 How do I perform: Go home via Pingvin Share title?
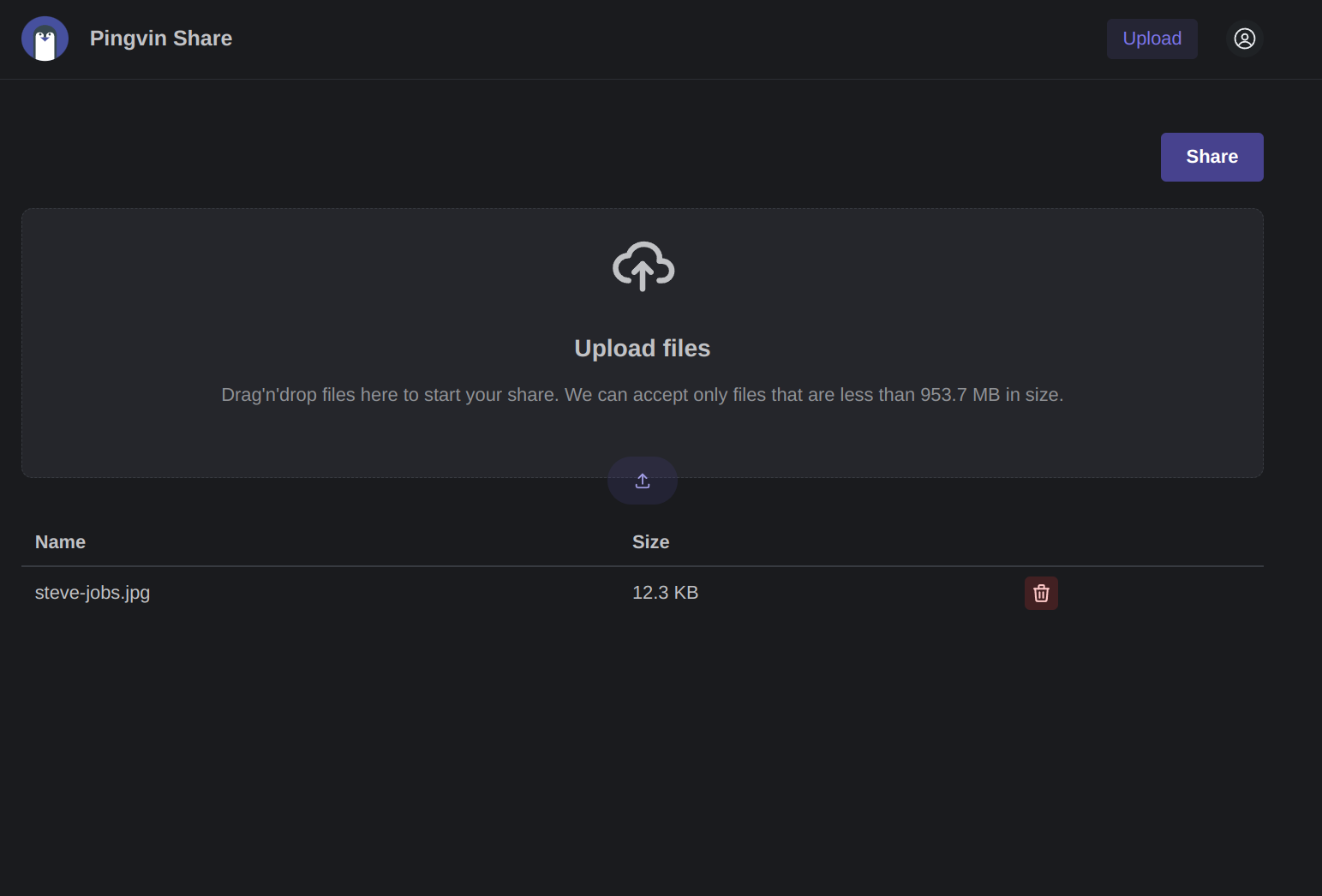point(161,39)
